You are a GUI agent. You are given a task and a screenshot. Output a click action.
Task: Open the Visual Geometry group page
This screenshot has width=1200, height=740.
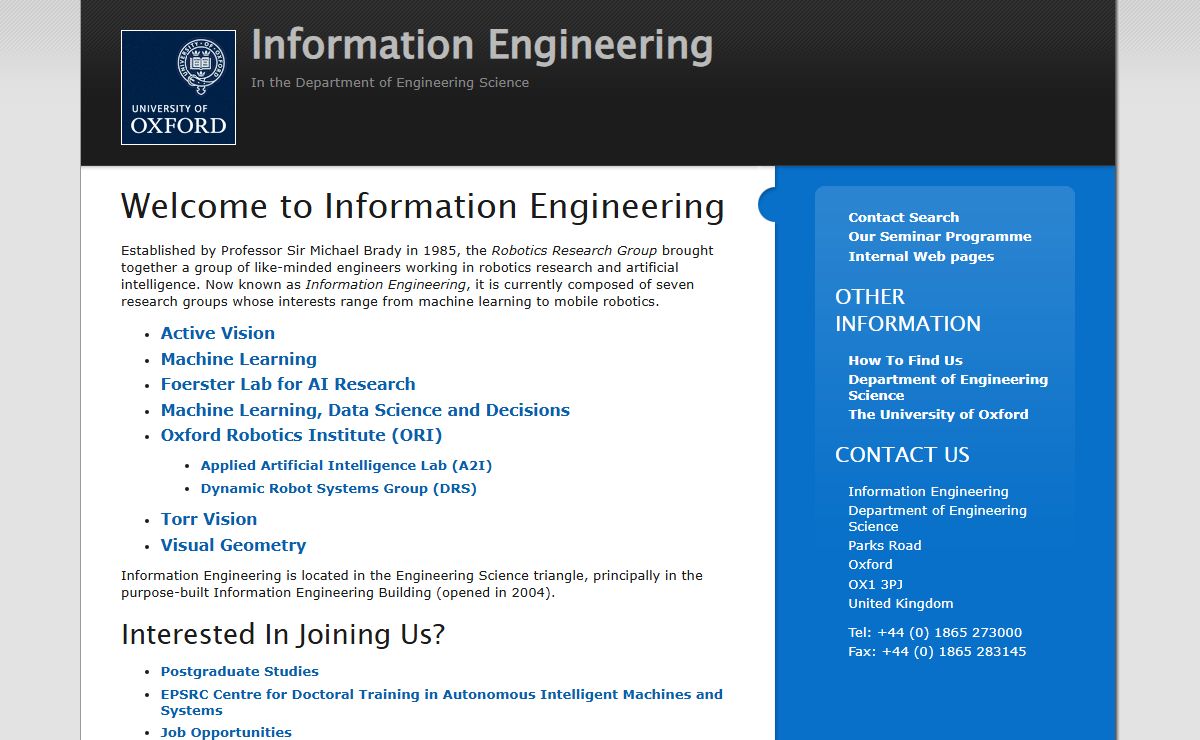233,545
